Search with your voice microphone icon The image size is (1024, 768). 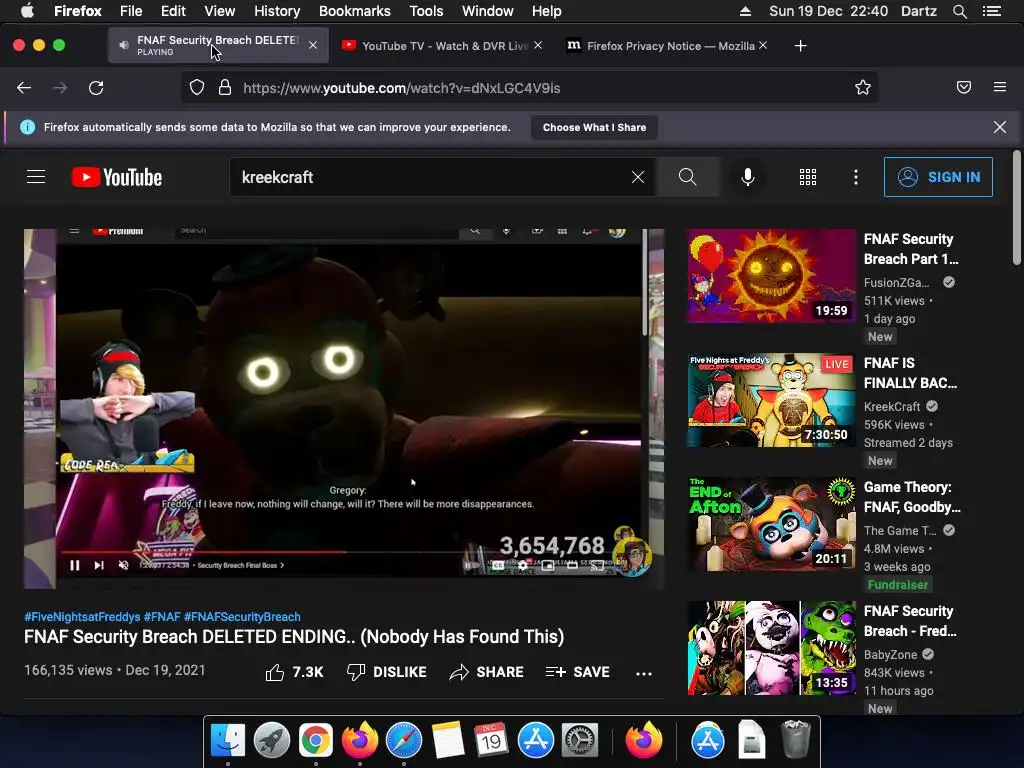click(x=748, y=177)
